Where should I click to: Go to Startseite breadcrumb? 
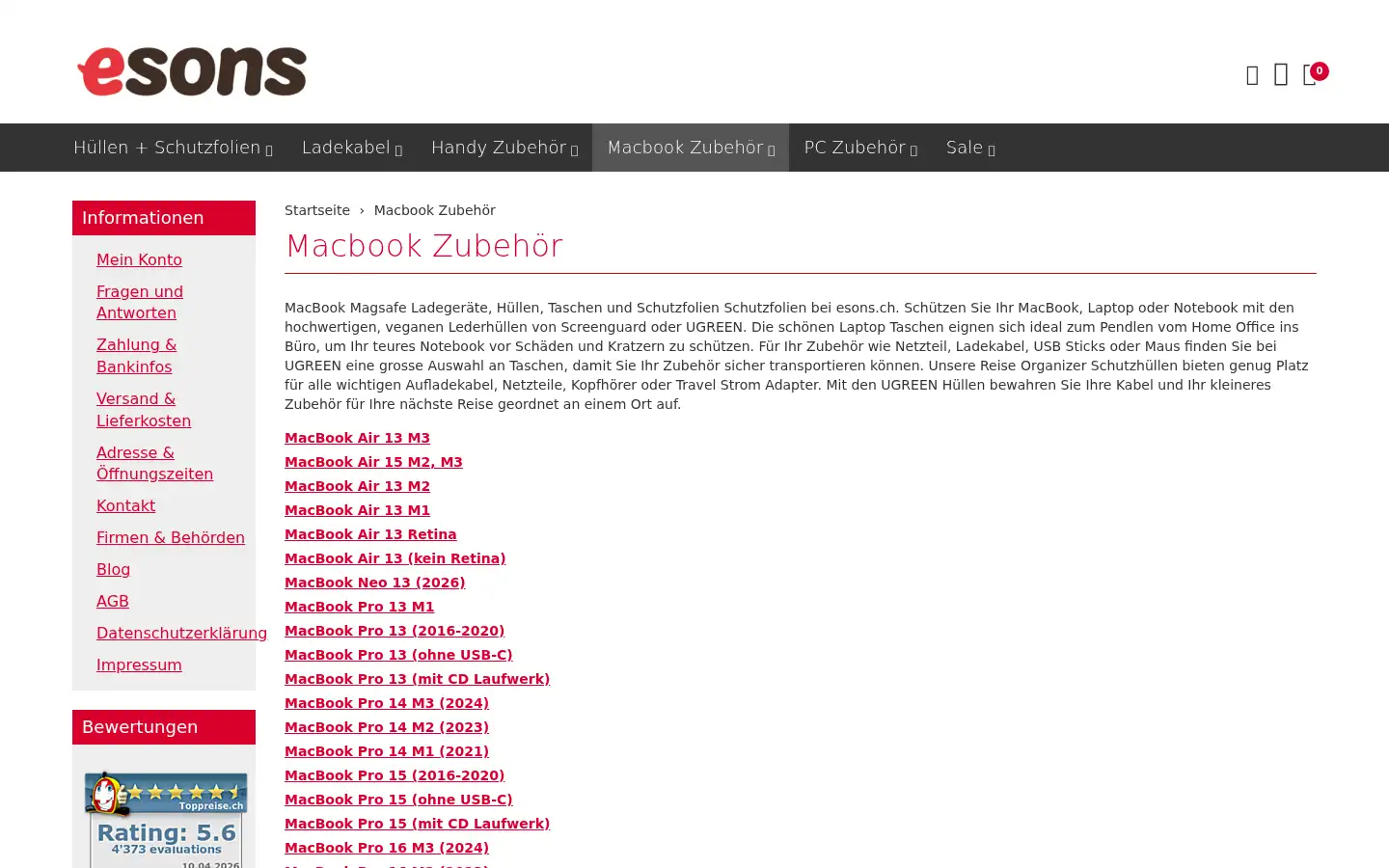click(x=317, y=210)
